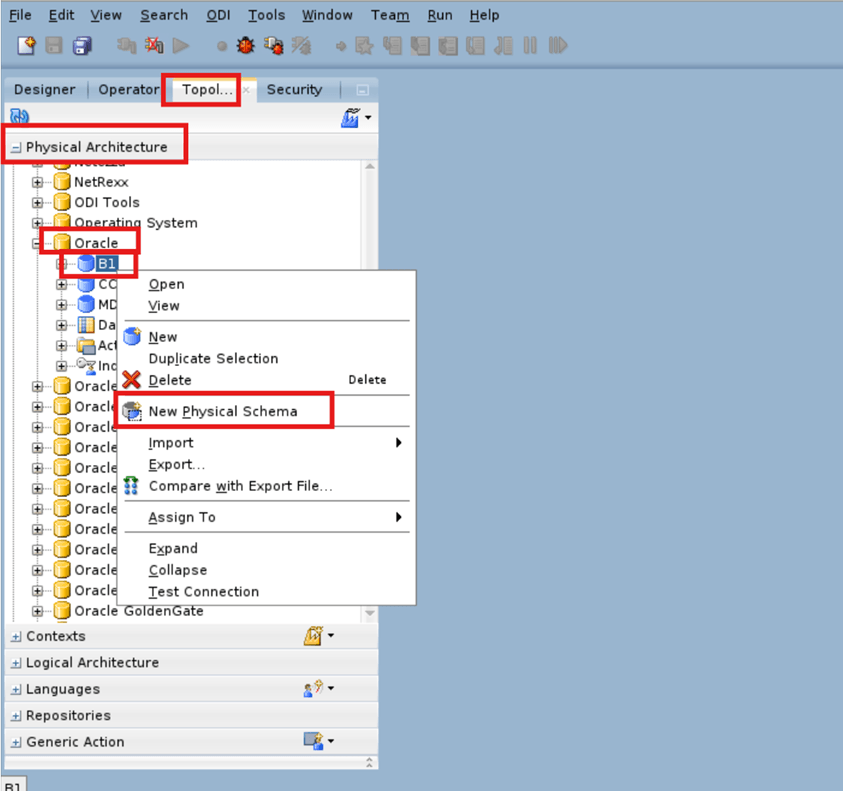Click the Pause icon in the toolbar
The image size is (843, 791).
point(530,45)
